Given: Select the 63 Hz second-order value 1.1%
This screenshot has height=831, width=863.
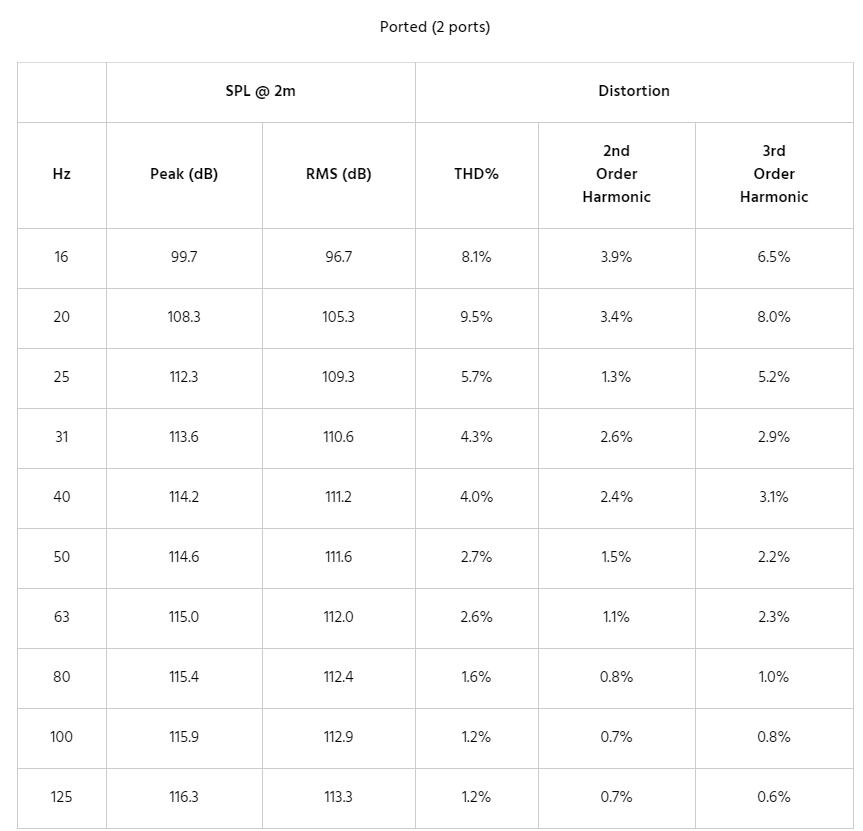Looking at the screenshot, I should click(x=616, y=617).
